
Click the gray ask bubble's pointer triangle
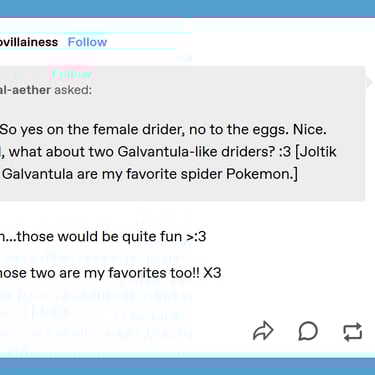369,82
